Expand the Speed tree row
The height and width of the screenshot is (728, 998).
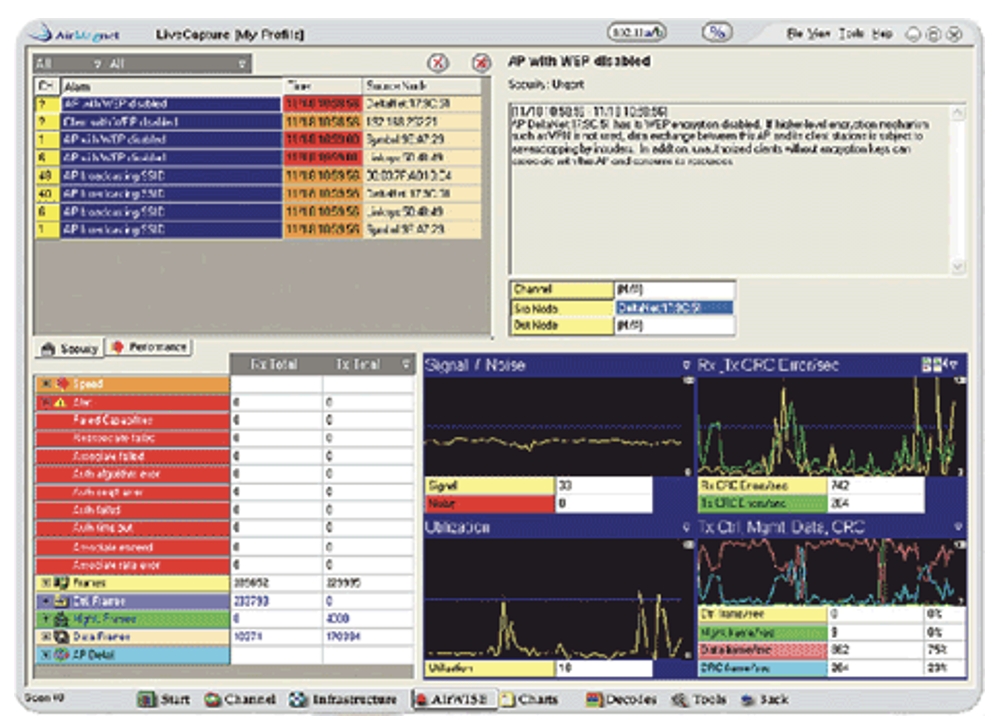tap(46, 384)
